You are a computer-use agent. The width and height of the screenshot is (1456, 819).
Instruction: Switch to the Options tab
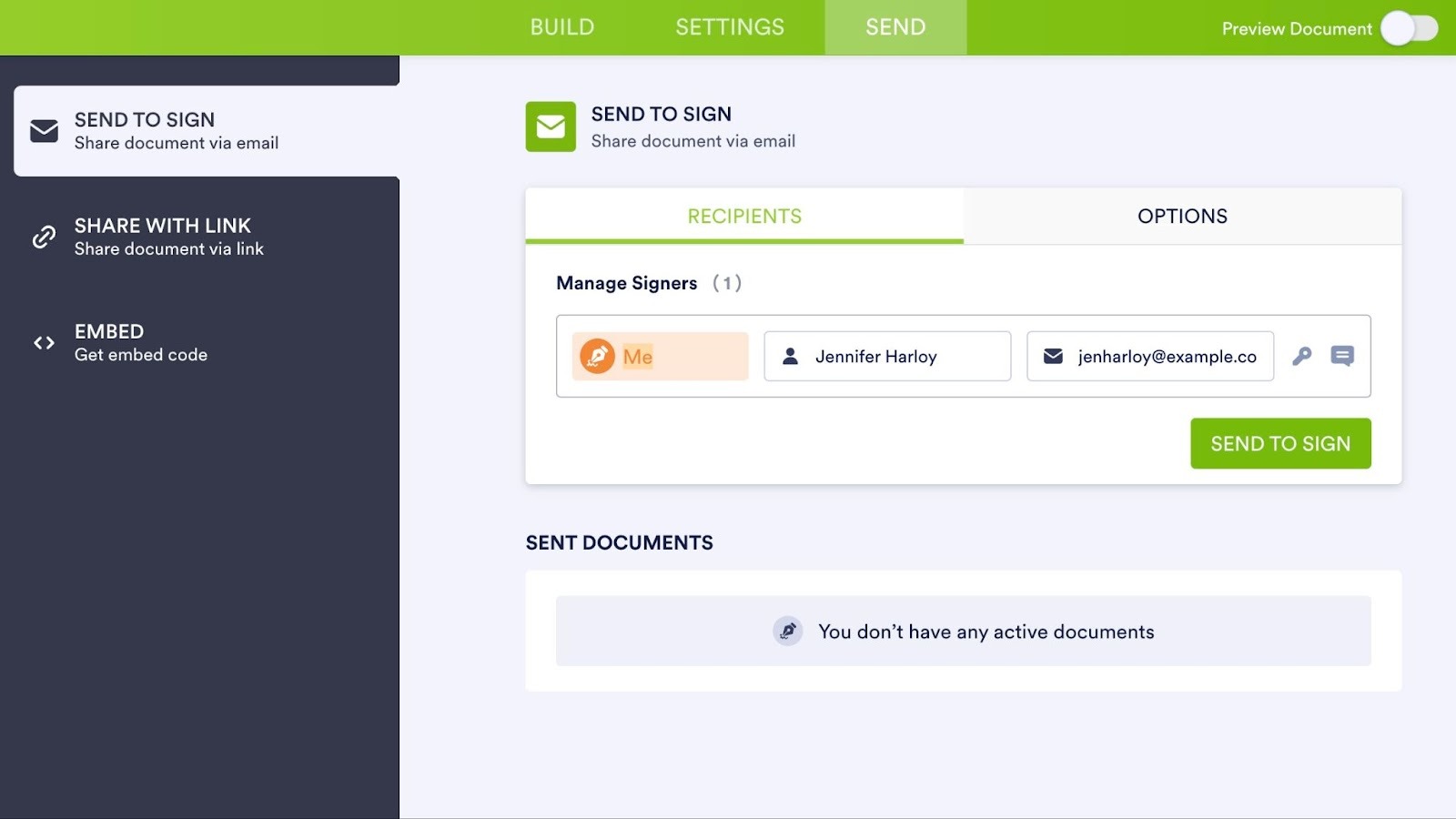[x=1182, y=216]
